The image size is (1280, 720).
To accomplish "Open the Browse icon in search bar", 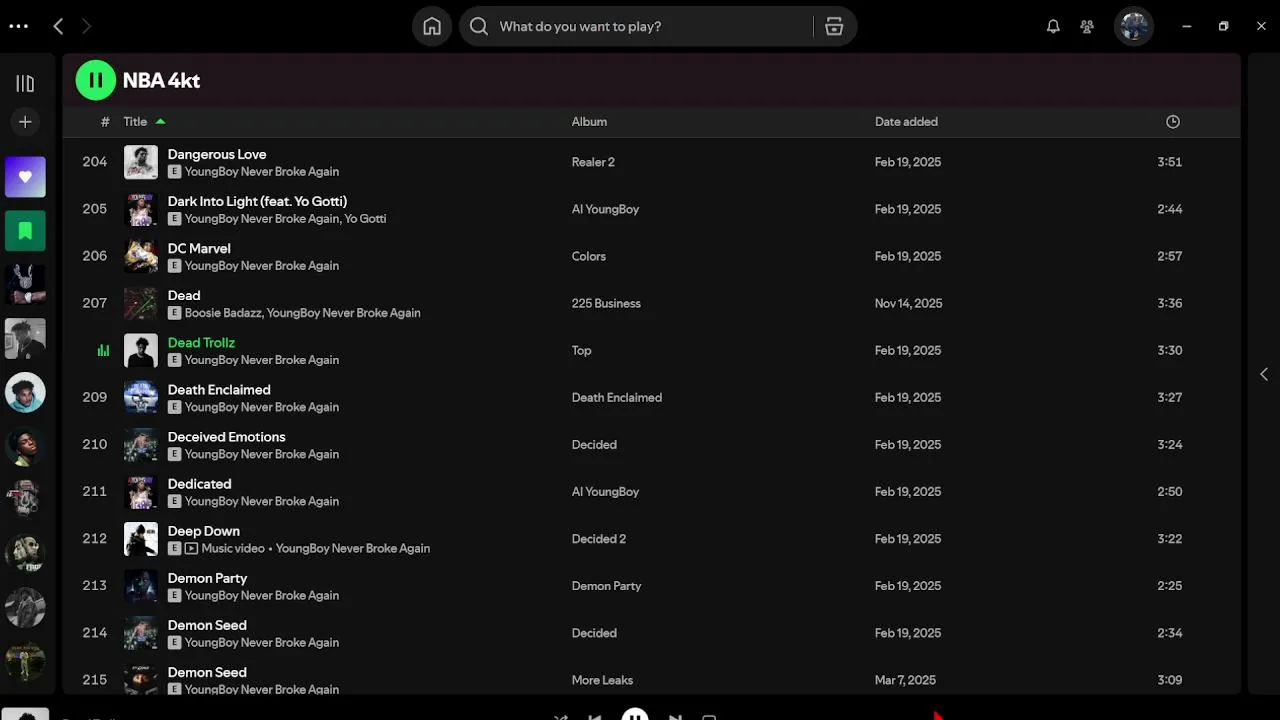I will (834, 26).
